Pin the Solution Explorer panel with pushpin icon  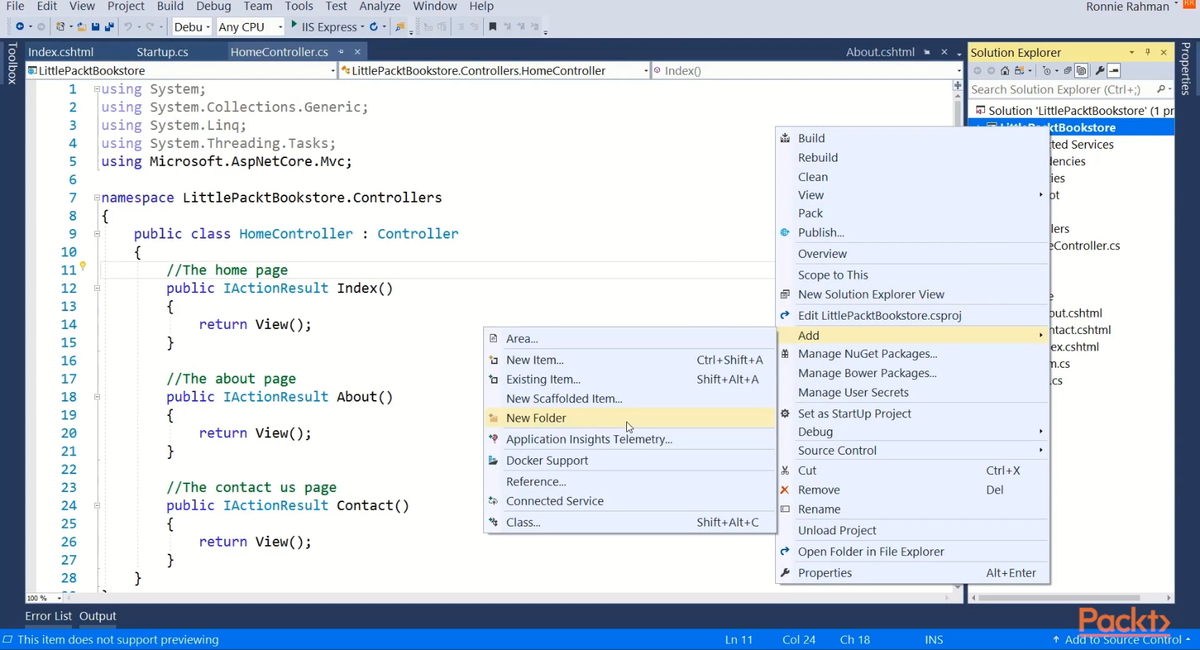tap(1148, 52)
